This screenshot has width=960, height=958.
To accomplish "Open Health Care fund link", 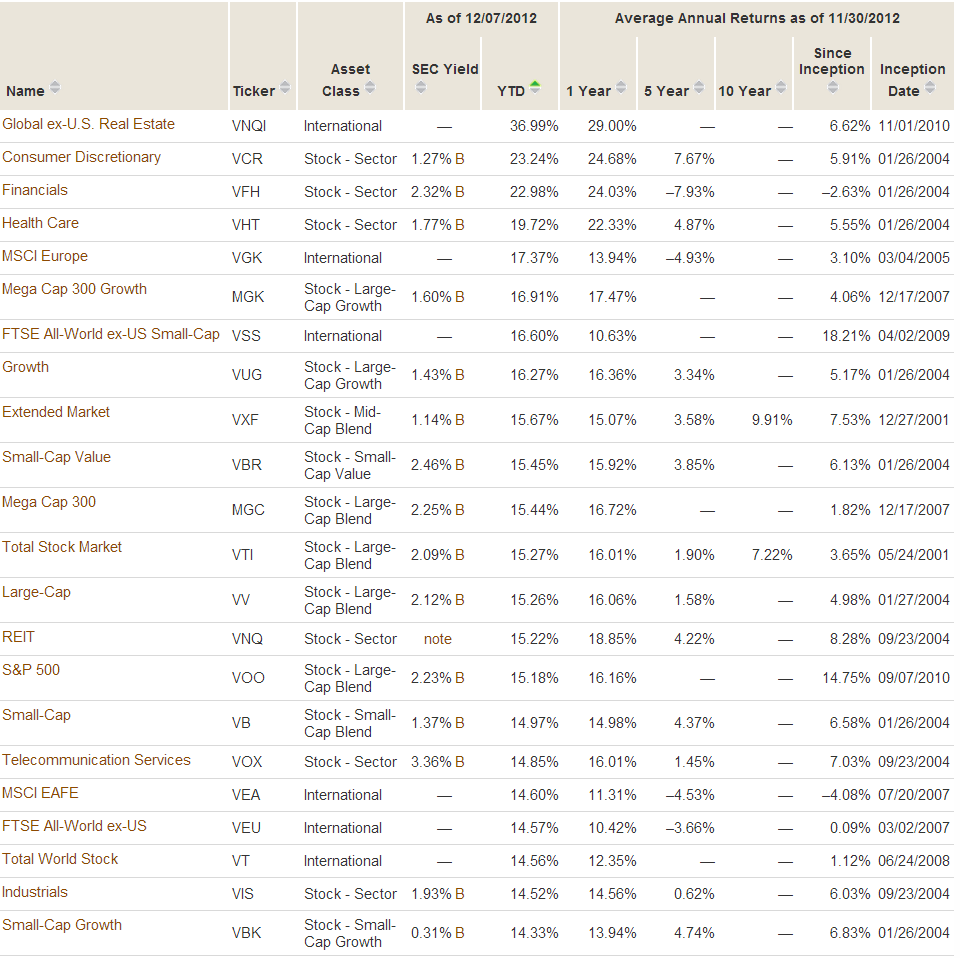I will coord(40,223).
